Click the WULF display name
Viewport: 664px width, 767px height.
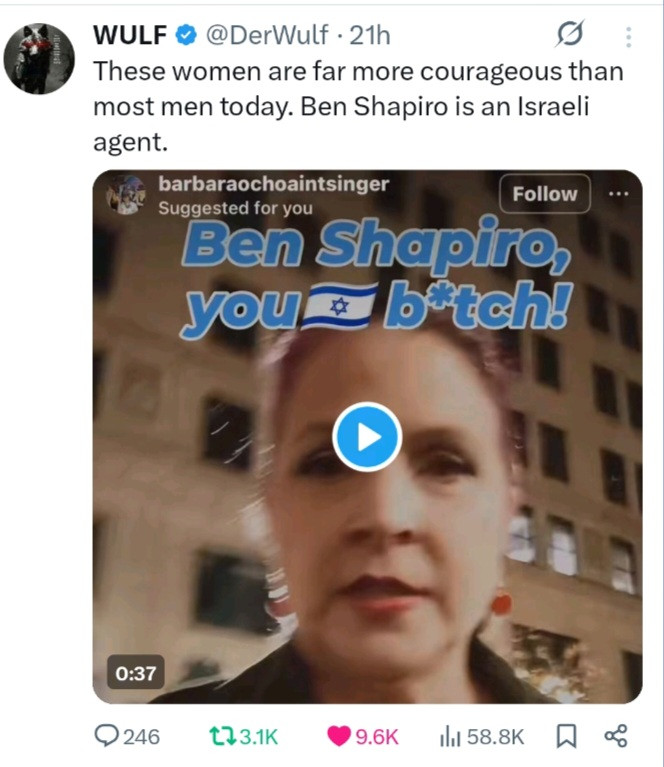[130, 35]
